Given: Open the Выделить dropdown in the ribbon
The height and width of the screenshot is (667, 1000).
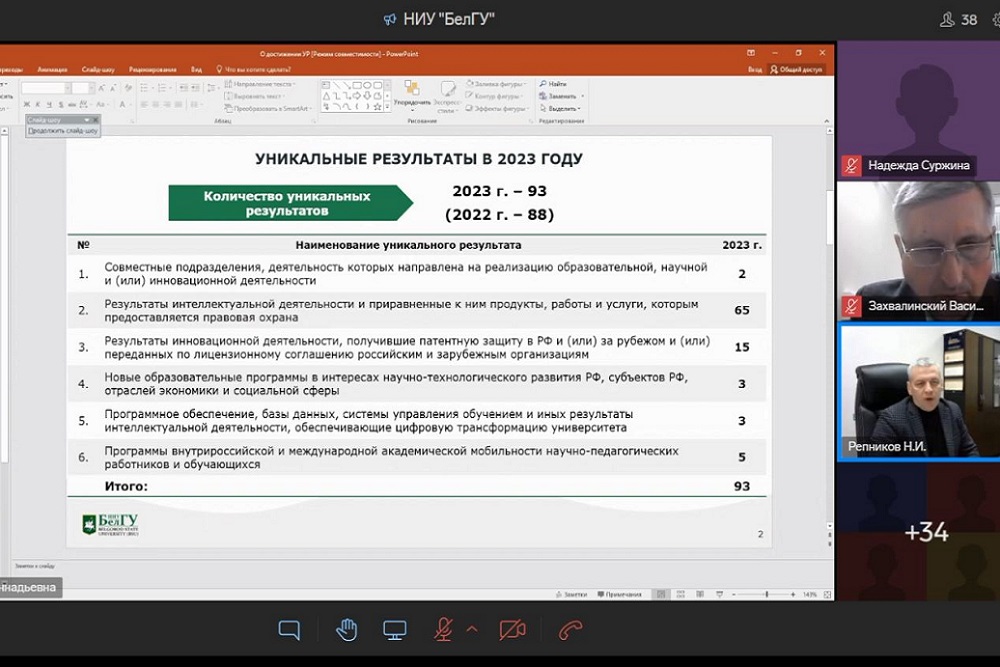Looking at the screenshot, I should [563, 108].
